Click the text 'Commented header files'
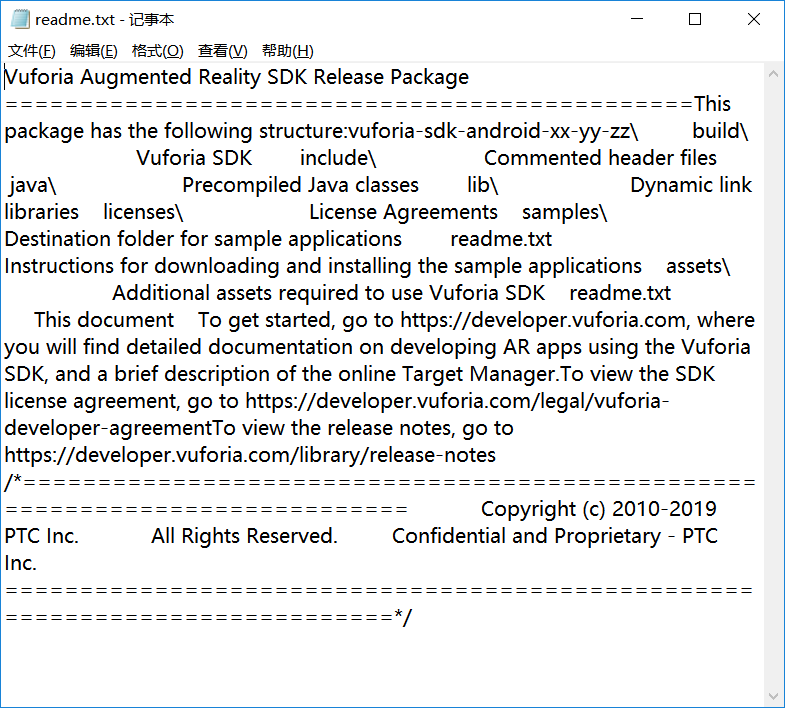 [x=600, y=158]
